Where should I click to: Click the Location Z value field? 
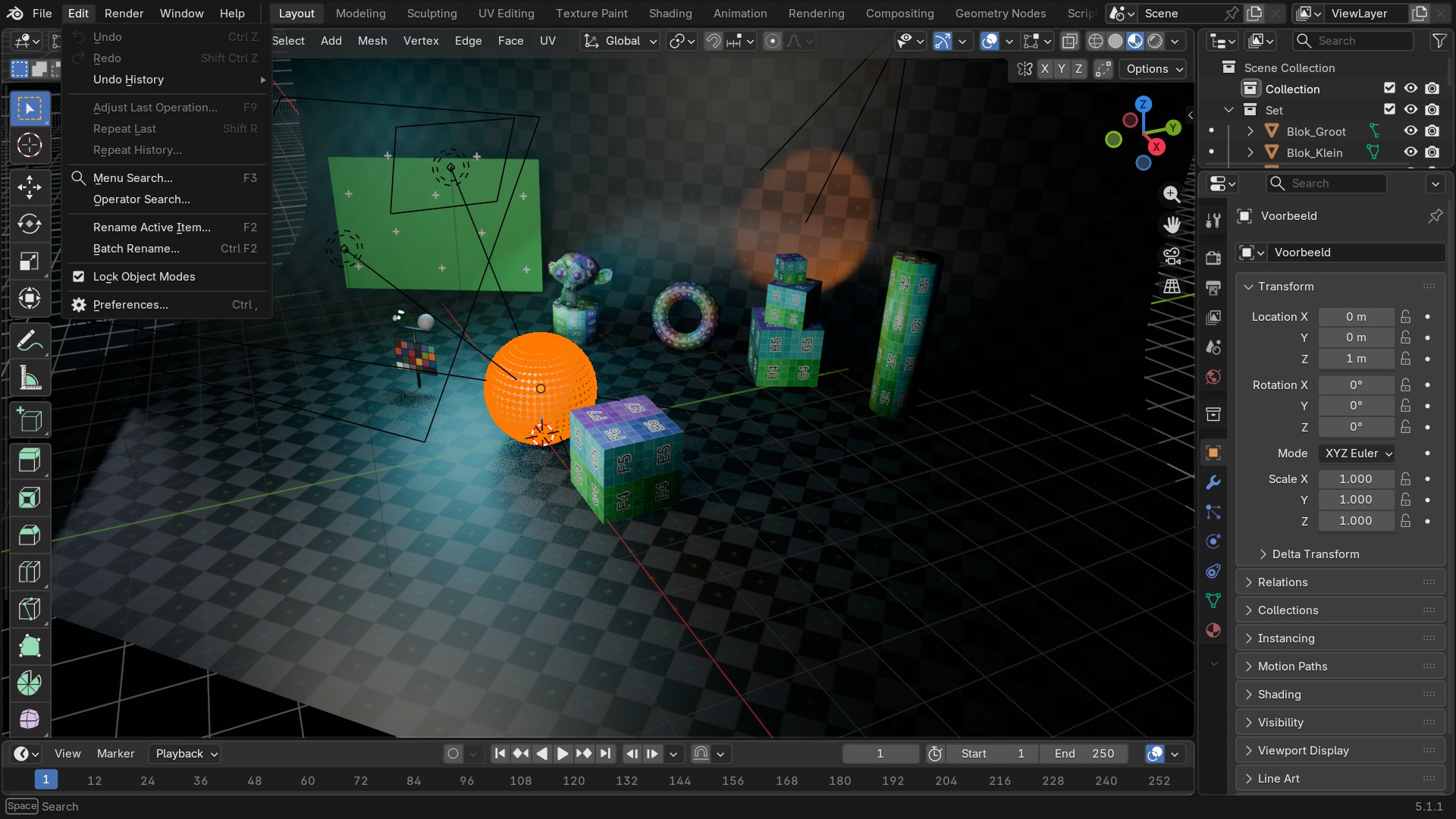tap(1356, 359)
